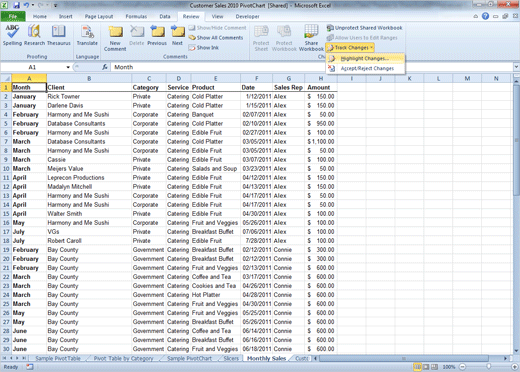Open the File tab
520x372 pixels.
(13, 16)
